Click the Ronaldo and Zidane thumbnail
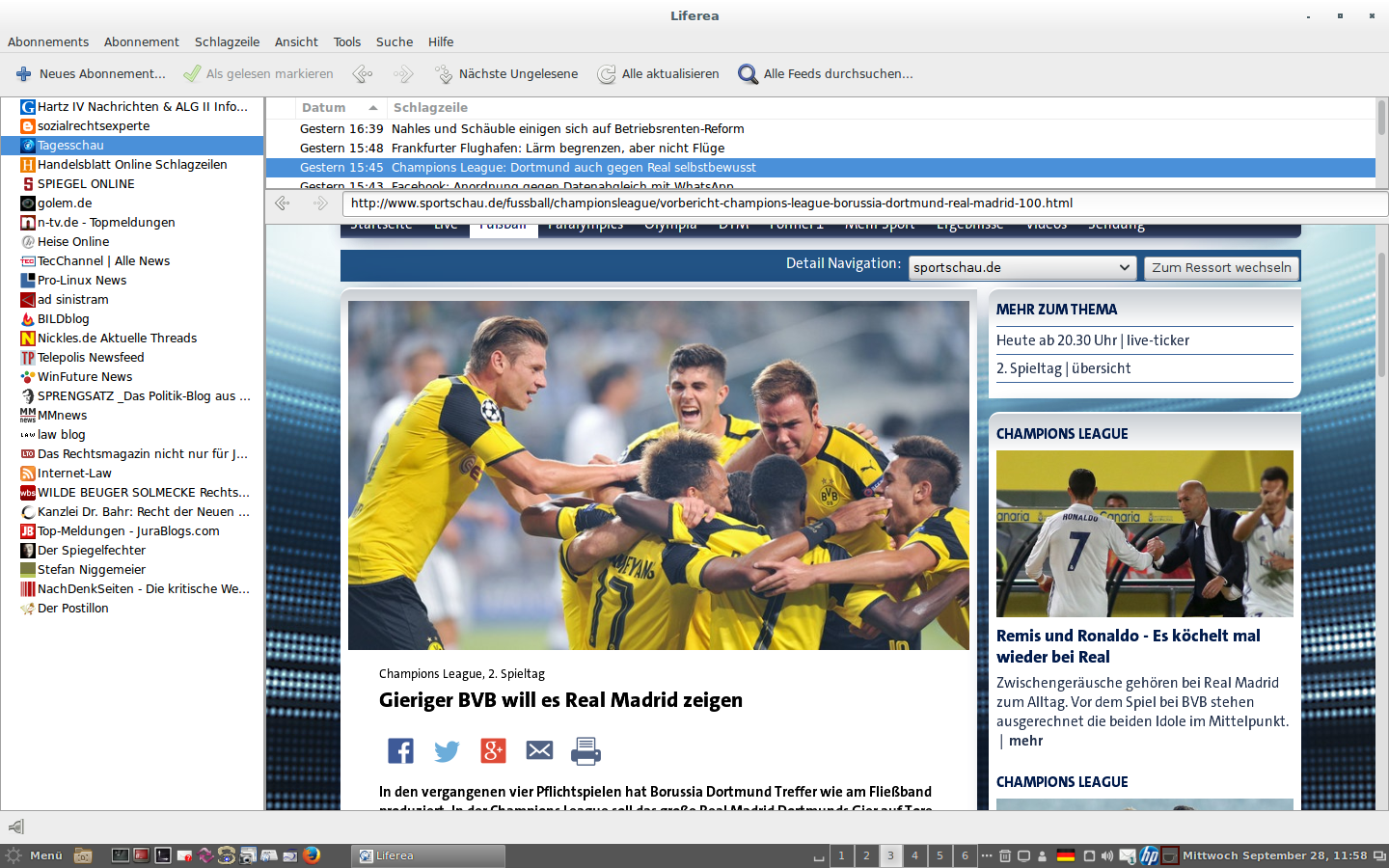 click(x=1145, y=533)
